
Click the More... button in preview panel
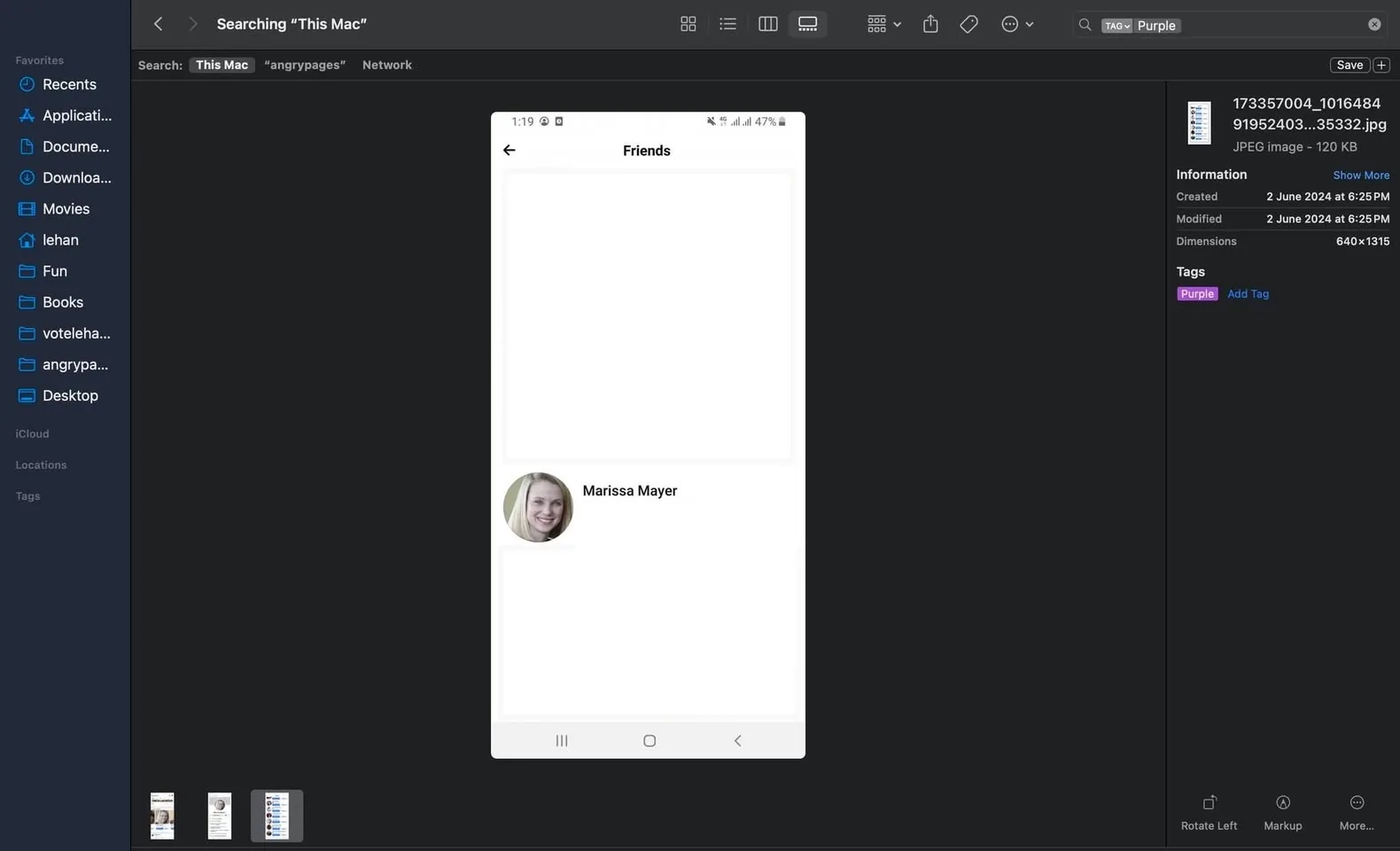pyautogui.click(x=1357, y=813)
